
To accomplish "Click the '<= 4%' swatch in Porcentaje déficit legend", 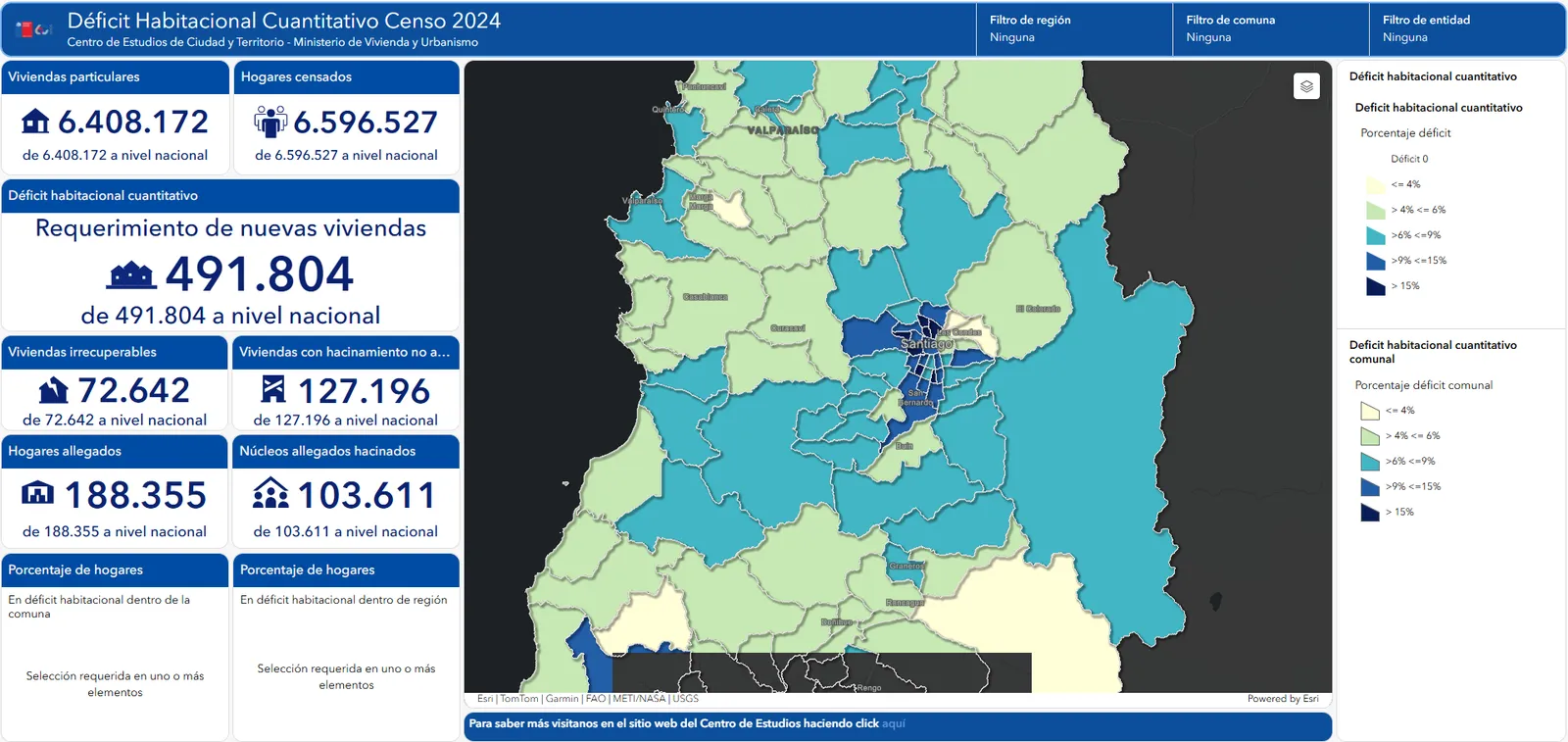I will click(x=1376, y=184).
